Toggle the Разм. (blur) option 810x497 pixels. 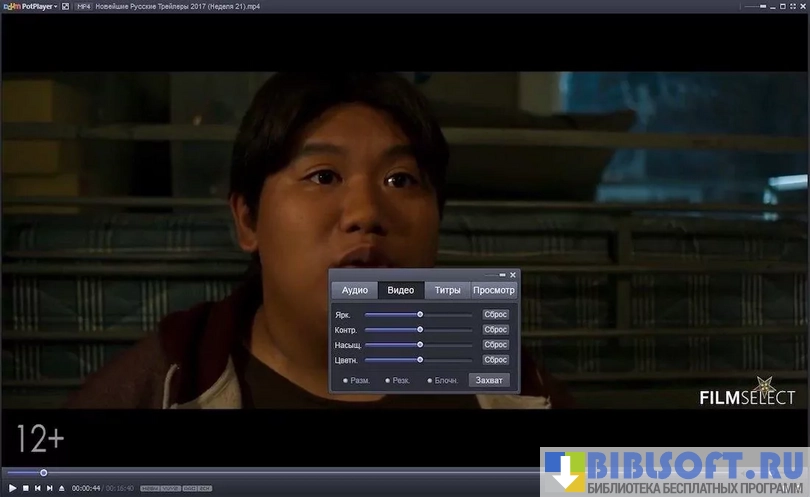(x=346, y=381)
